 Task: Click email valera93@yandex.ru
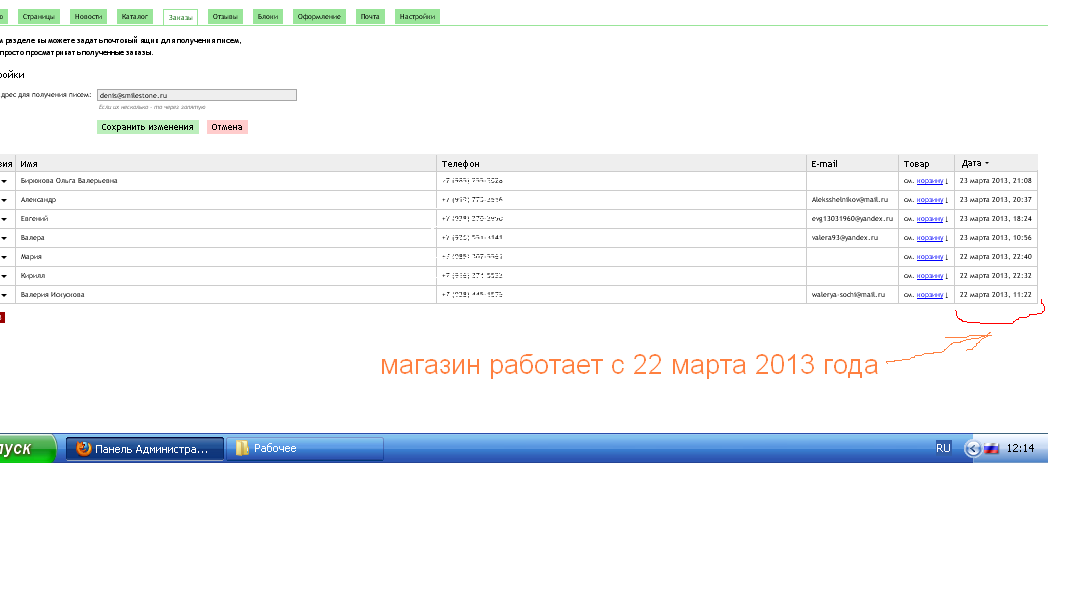pos(844,237)
